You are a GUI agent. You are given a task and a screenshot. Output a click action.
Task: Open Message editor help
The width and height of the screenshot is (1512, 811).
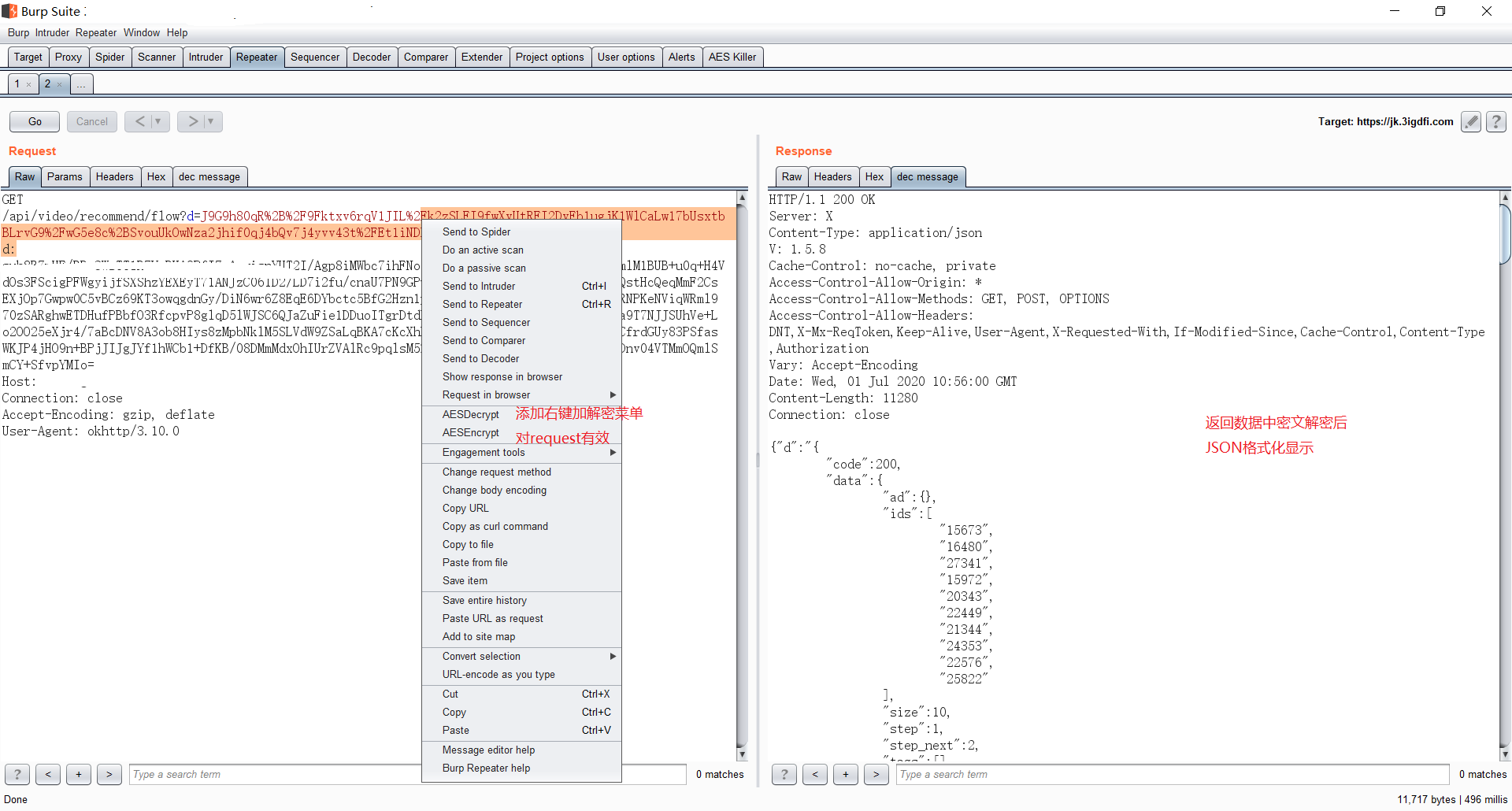point(521,750)
